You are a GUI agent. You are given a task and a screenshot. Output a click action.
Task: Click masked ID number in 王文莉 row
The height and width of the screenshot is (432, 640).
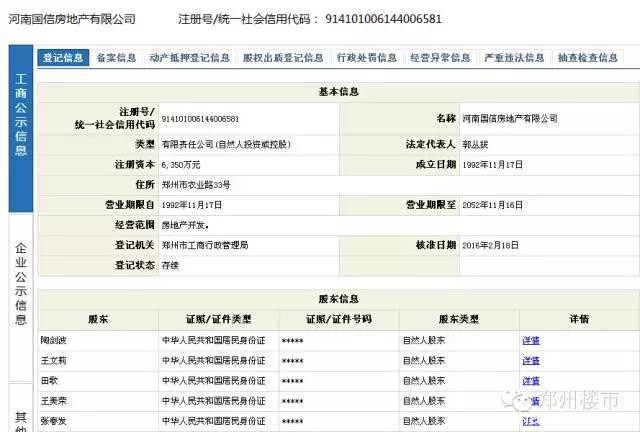(293, 361)
